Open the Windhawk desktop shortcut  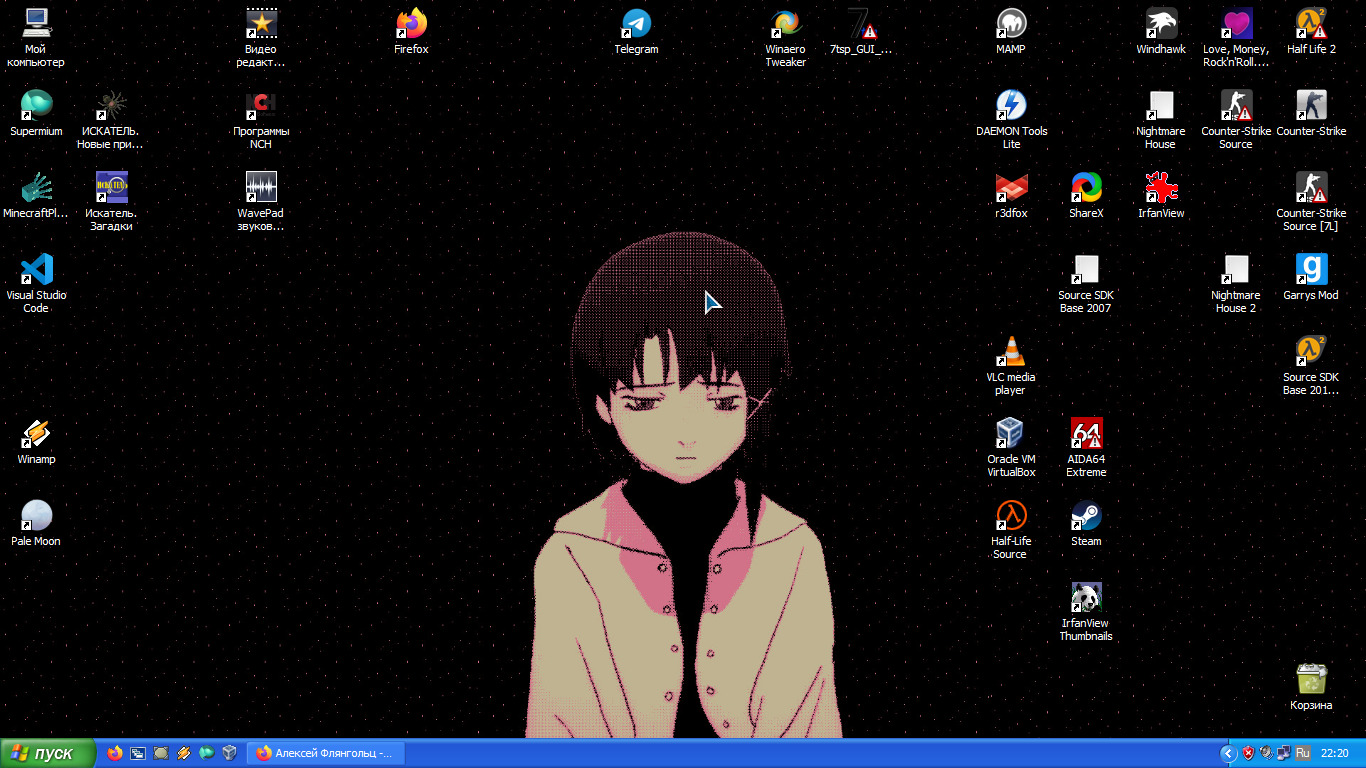coord(1161,31)
